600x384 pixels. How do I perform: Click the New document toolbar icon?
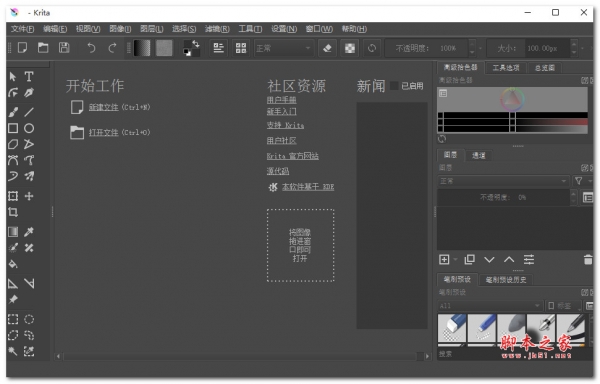click(23, 48)
